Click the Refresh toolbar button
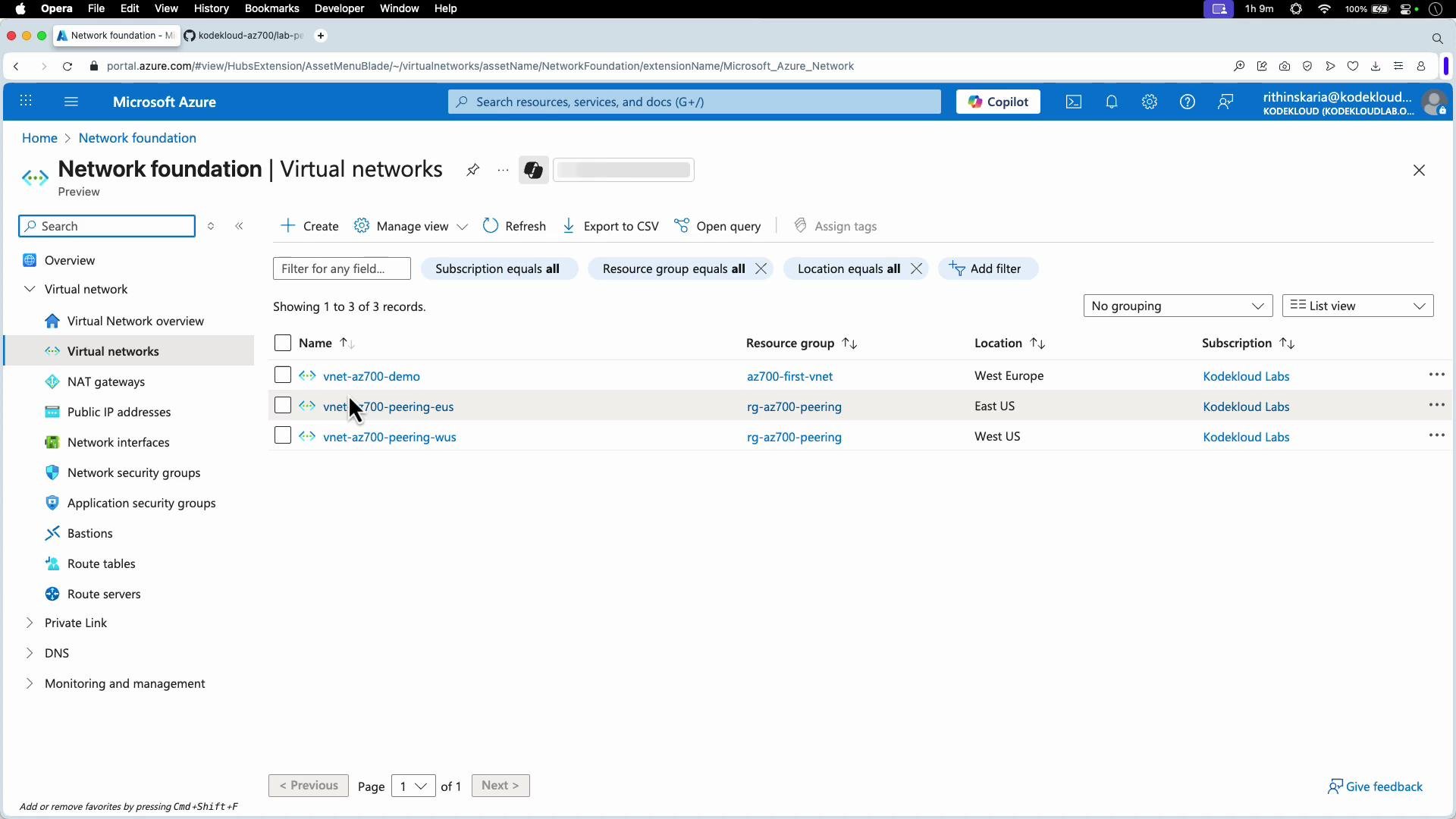 click(514, 226)
